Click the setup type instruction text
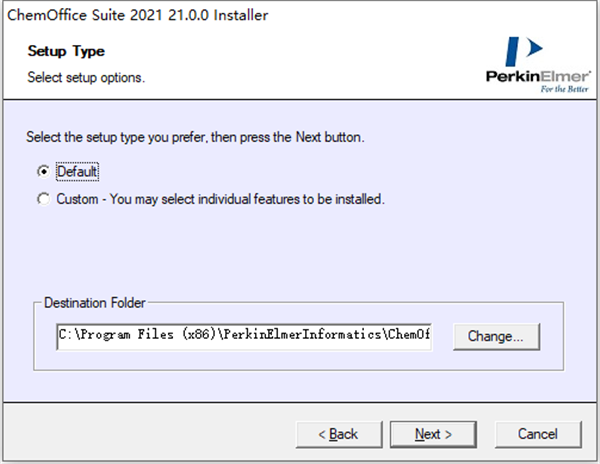Screen dimensions: 600x464 point(195,137)
